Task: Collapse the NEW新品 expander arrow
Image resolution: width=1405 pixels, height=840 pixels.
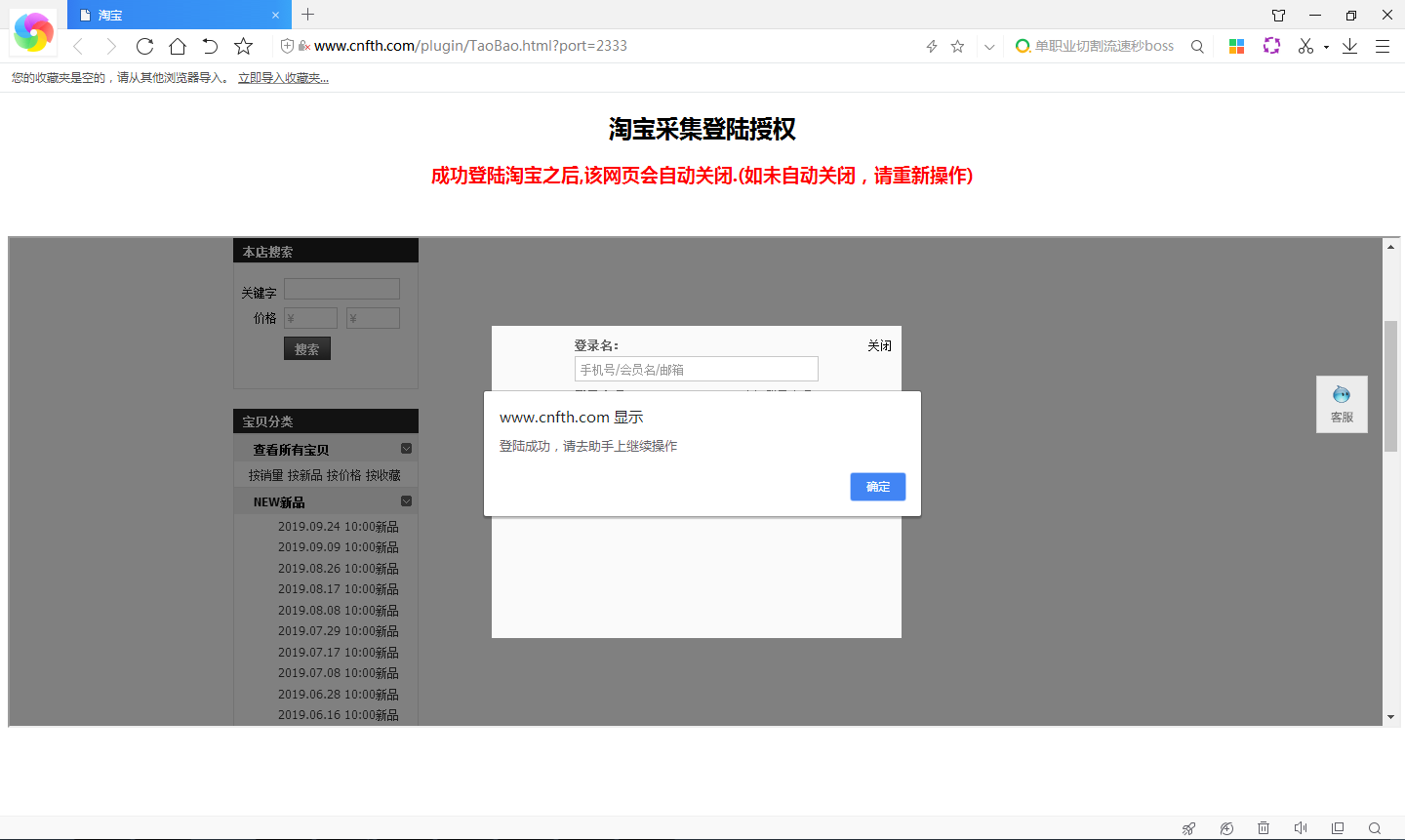Action: (407, 501)
